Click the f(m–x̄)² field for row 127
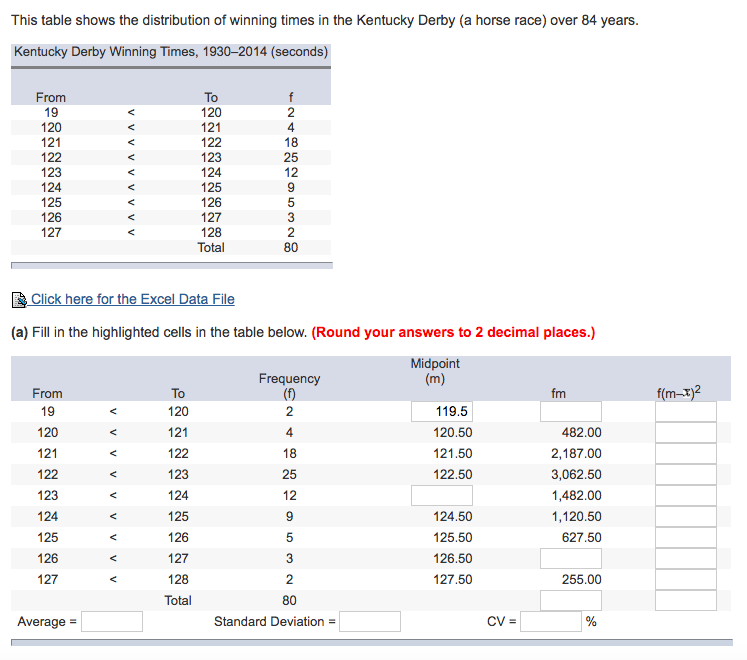 click(x=686, y=579)
